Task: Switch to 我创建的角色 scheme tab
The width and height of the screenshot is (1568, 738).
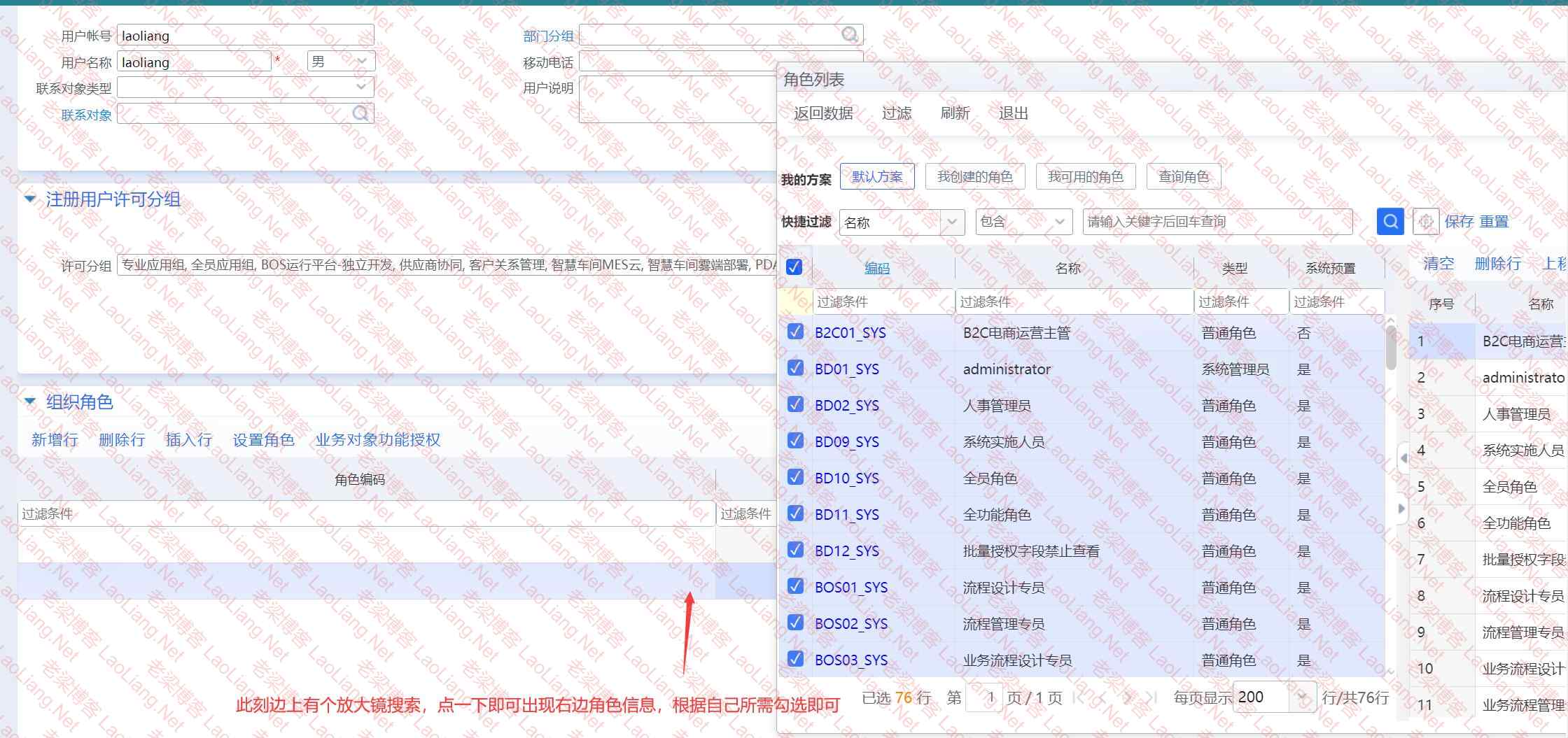Action: [x=974, y=176]
